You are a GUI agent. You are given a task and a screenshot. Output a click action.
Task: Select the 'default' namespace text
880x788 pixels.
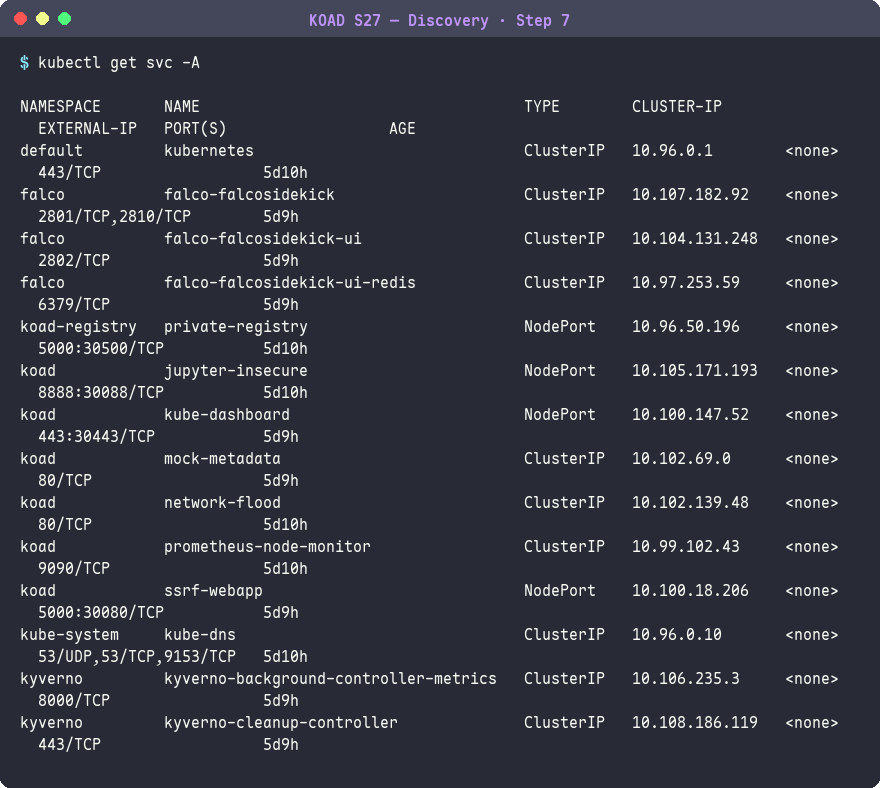point(51,150)
